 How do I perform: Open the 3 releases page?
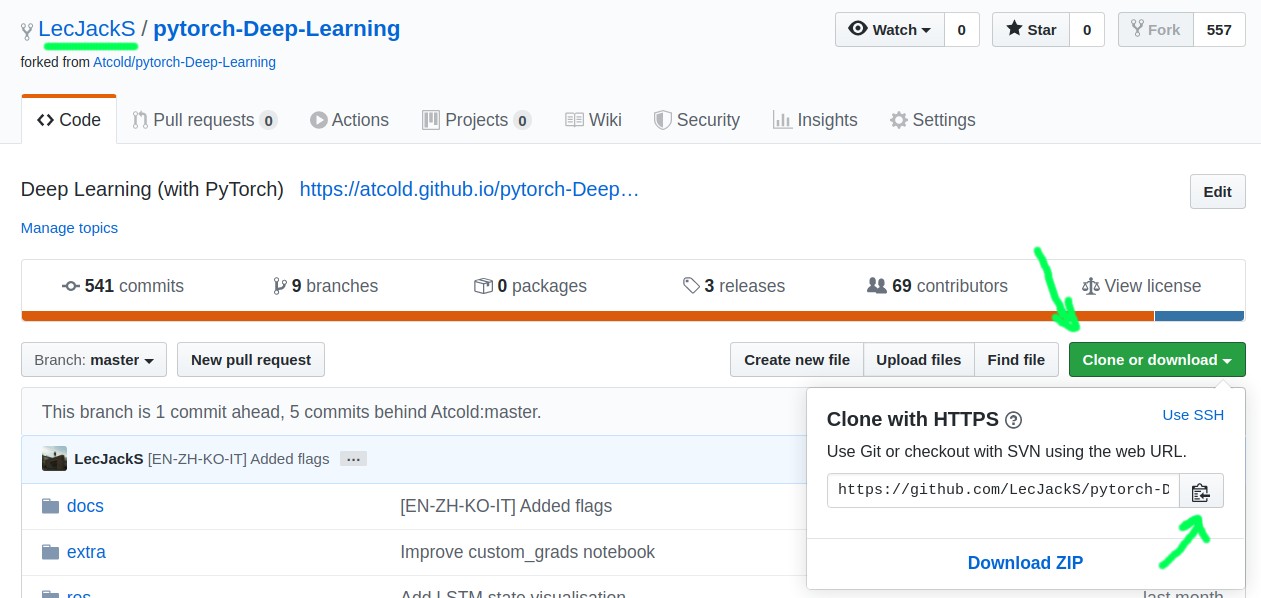click(x=733, y=286)
